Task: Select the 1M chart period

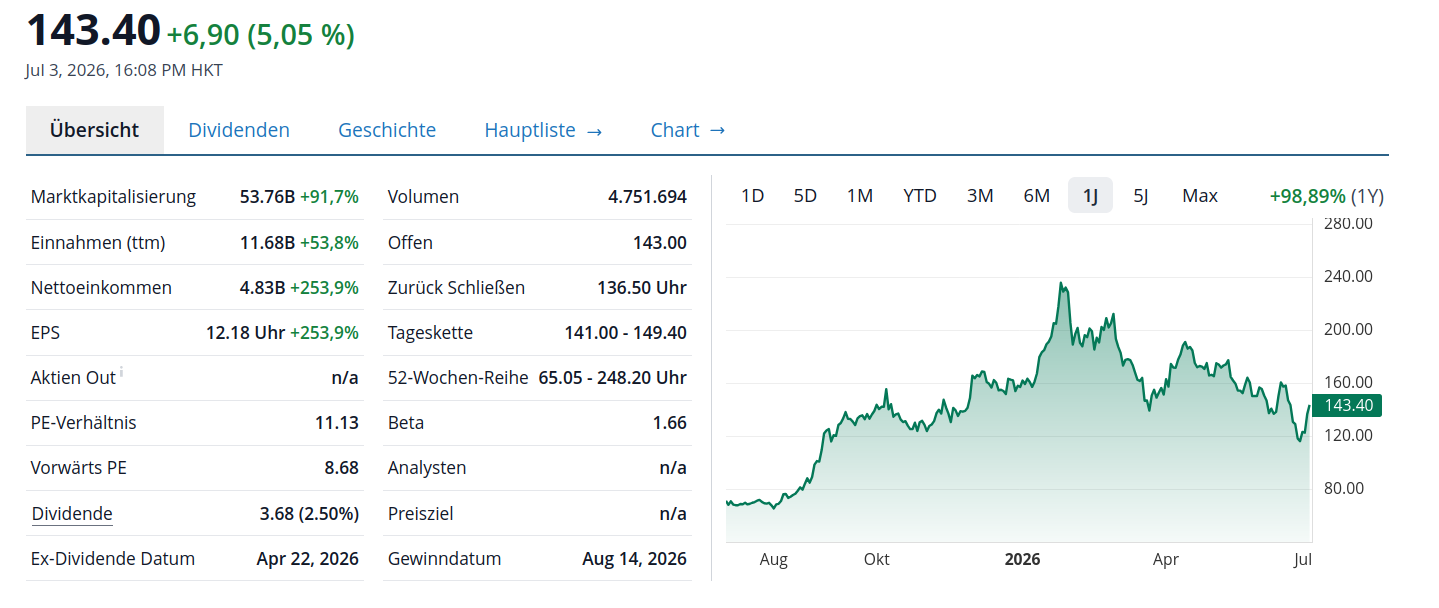Action: [x=860, y=196]
